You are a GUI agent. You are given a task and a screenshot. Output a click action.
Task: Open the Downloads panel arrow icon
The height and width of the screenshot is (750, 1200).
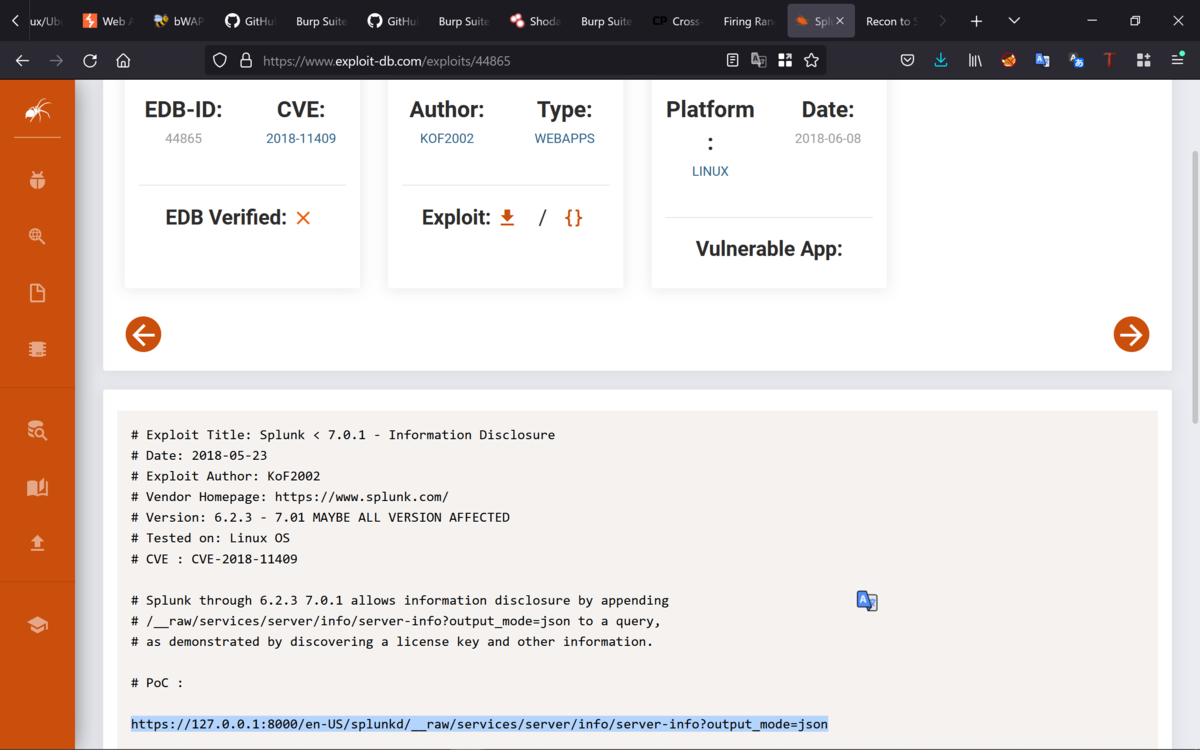click(x=941, y=61)
